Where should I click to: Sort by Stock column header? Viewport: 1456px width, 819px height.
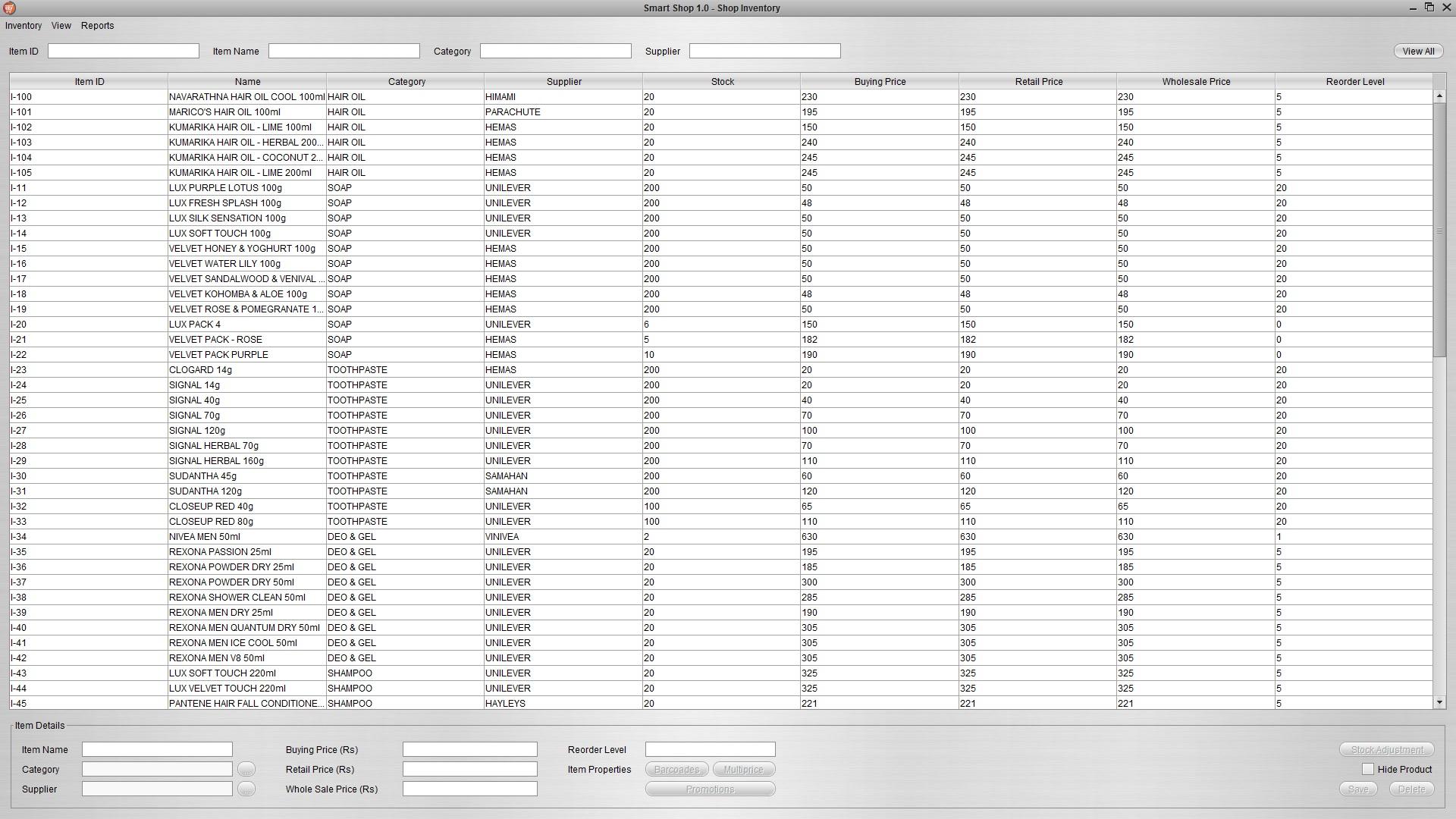point(722,81)
